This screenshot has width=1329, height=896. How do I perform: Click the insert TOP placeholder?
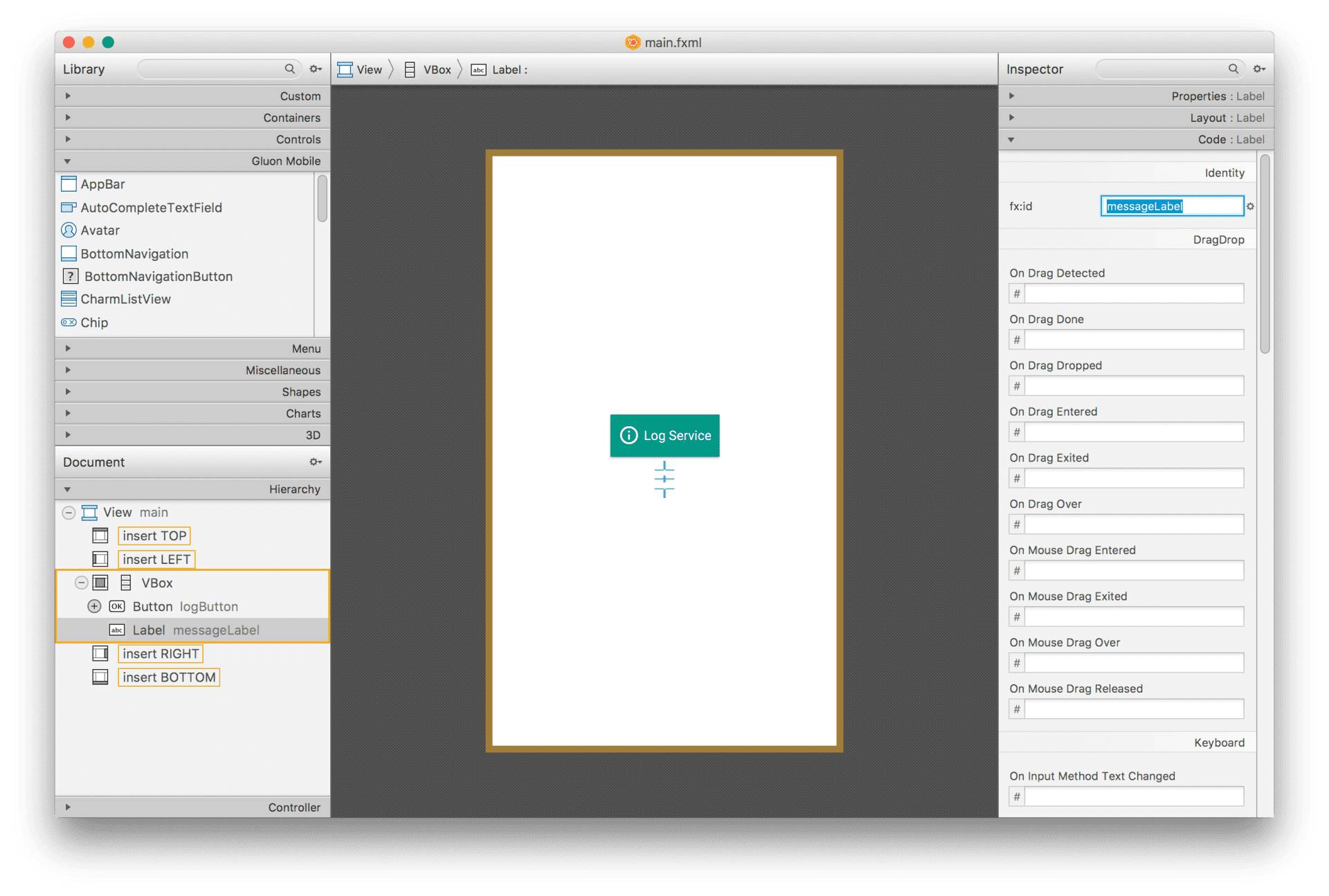click(154, 536)
